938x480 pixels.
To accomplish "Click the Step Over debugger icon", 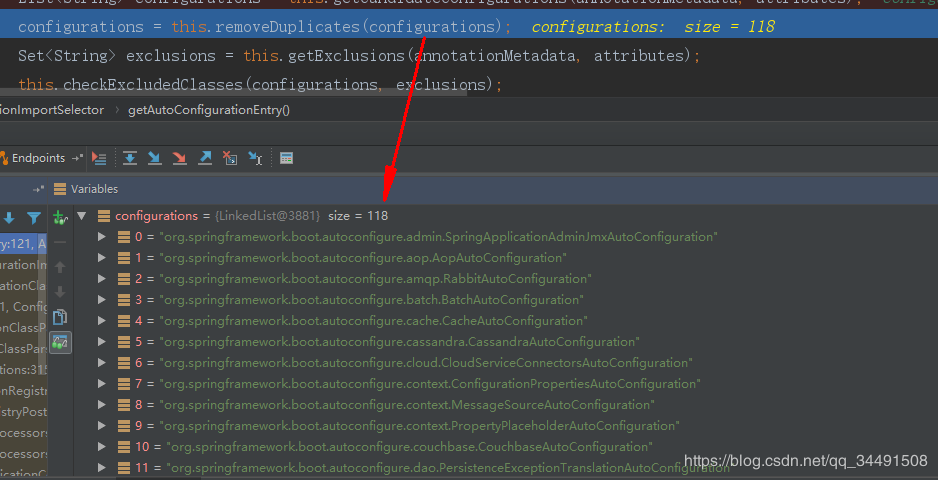I will (130, 158).
